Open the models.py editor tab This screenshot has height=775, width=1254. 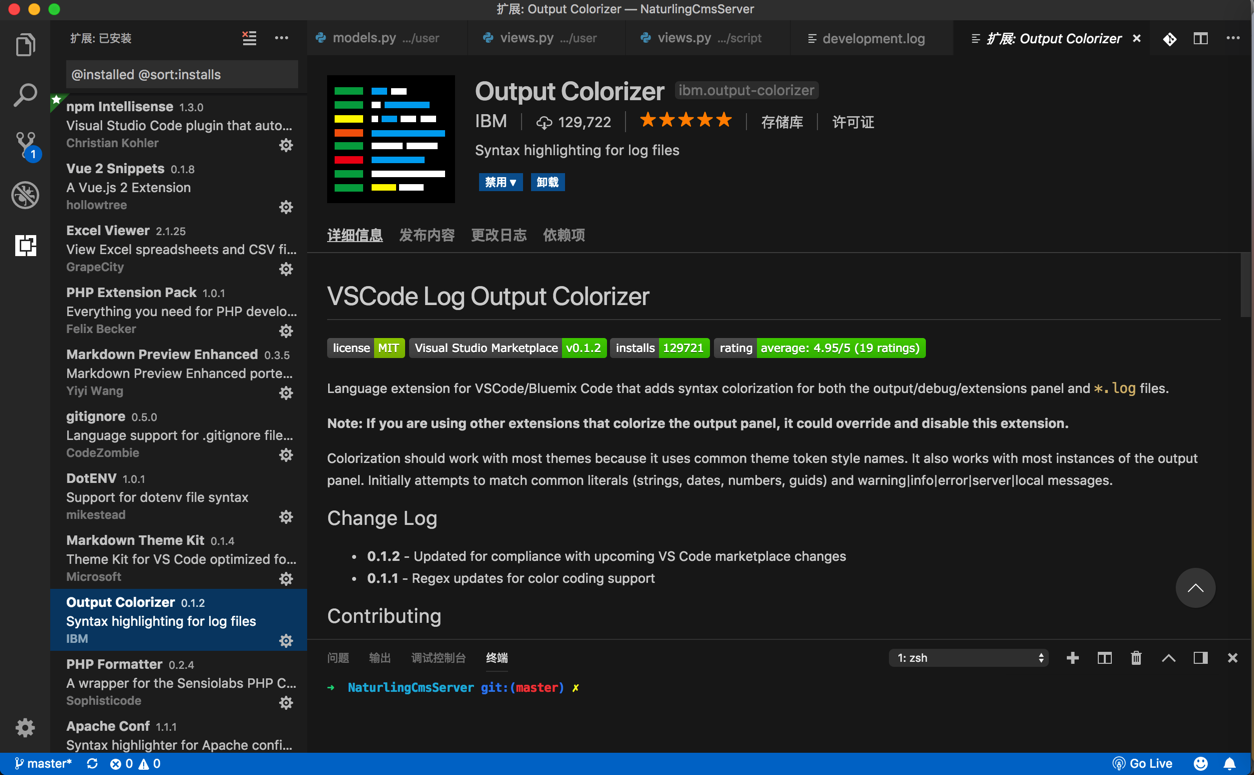tap(387, 38)
